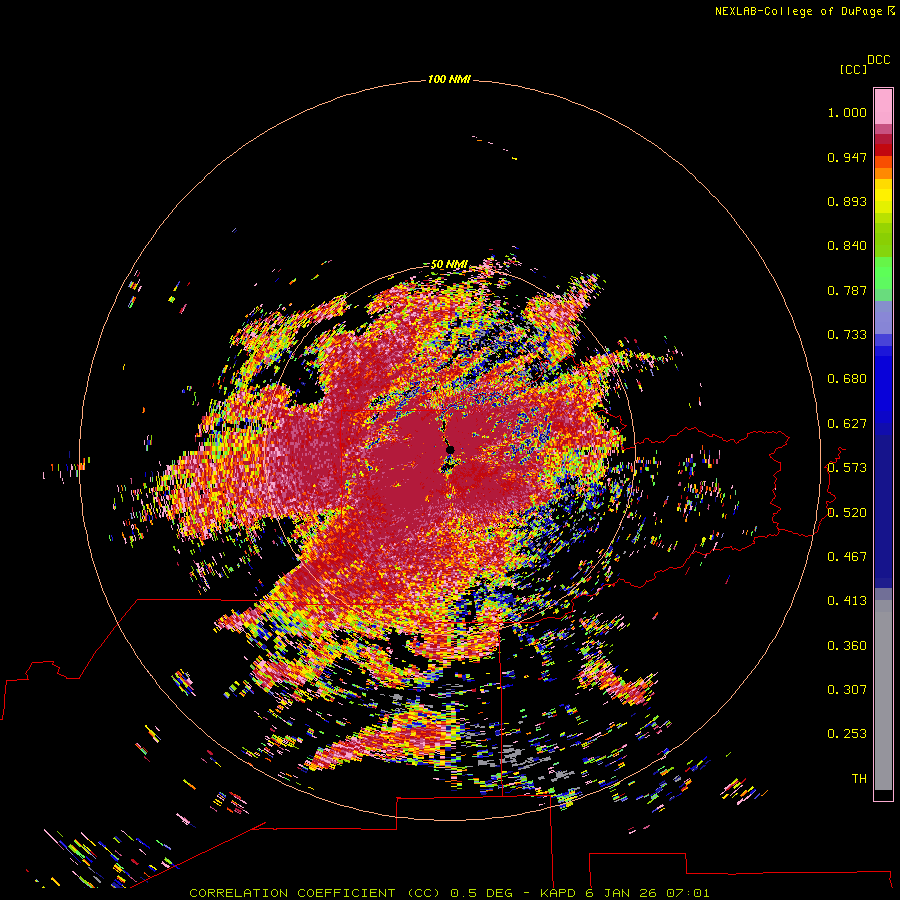Screen dimensions: 900x900
Task: Click the 0.307 legend value
Action: point(847,690)
